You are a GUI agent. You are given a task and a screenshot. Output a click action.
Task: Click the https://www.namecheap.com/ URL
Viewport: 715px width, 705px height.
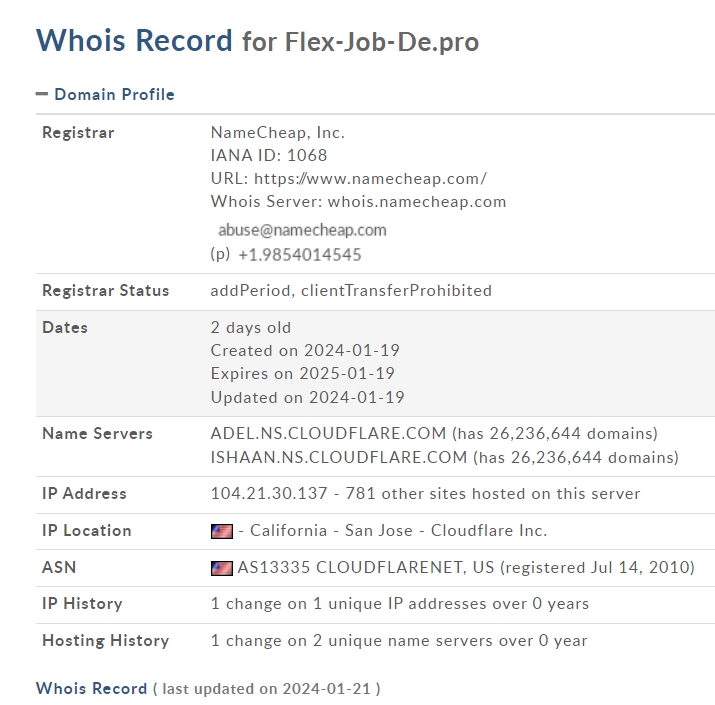370,178
